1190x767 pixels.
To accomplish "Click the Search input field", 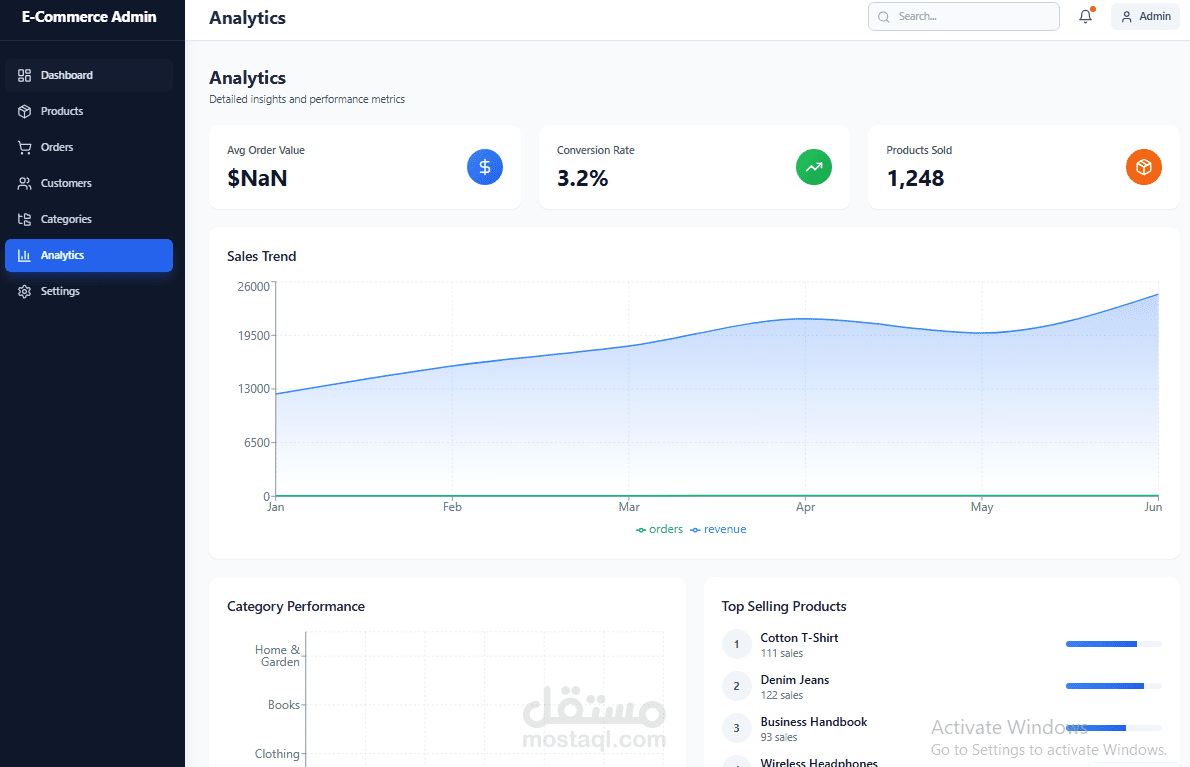I will click(963, 17).
